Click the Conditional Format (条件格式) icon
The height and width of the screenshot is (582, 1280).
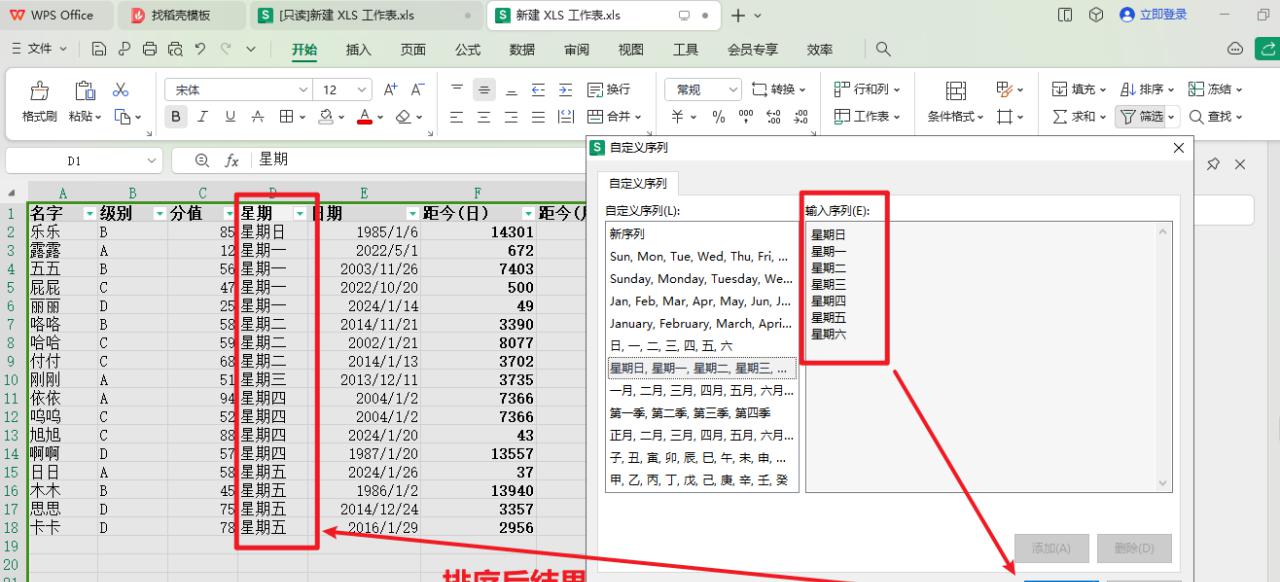coord(956,90)
